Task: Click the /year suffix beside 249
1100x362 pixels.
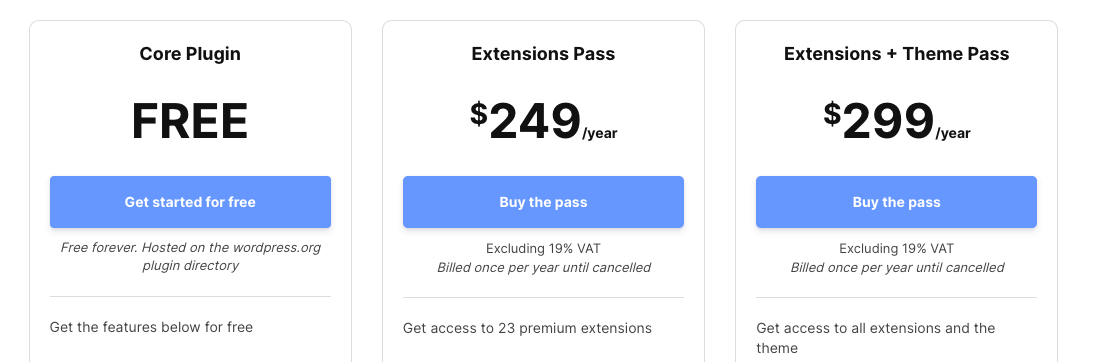Action: pyautogui.click(x=600, y=133)
